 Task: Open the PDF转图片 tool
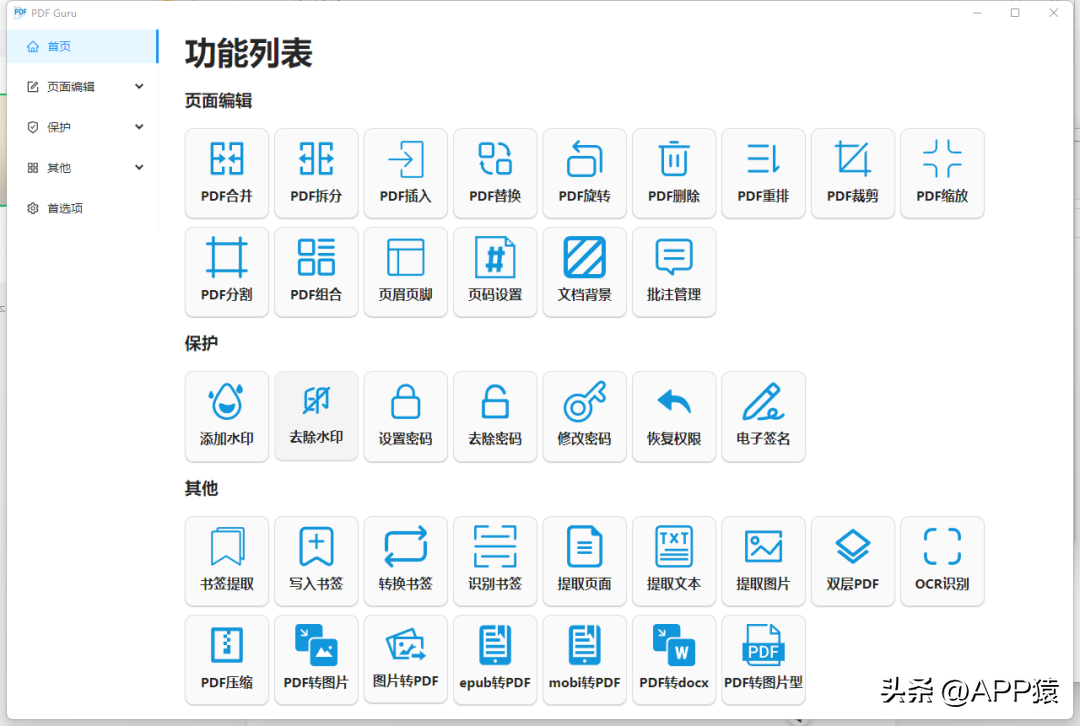pos(316,660)
